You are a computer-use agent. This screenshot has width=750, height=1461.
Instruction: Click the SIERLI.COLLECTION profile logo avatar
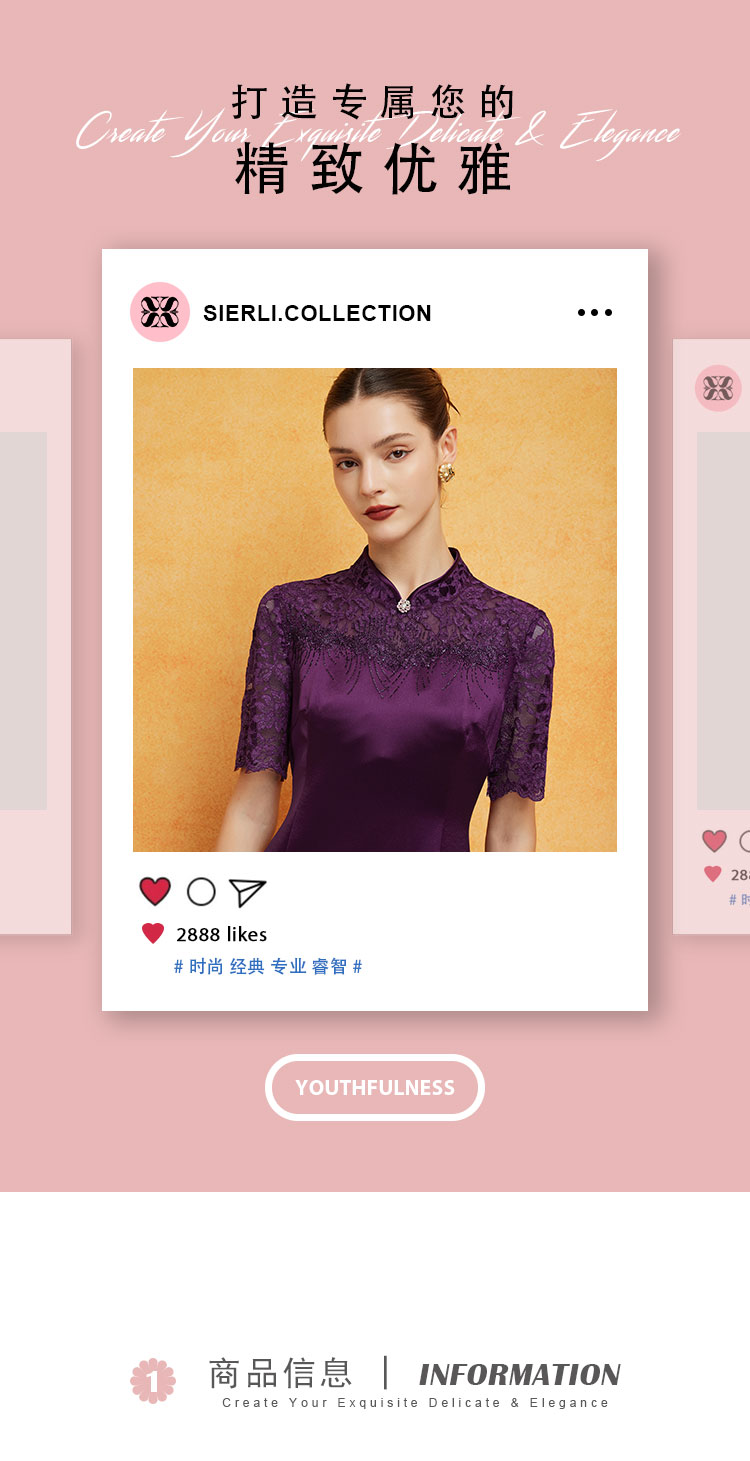tap(160, 312)
